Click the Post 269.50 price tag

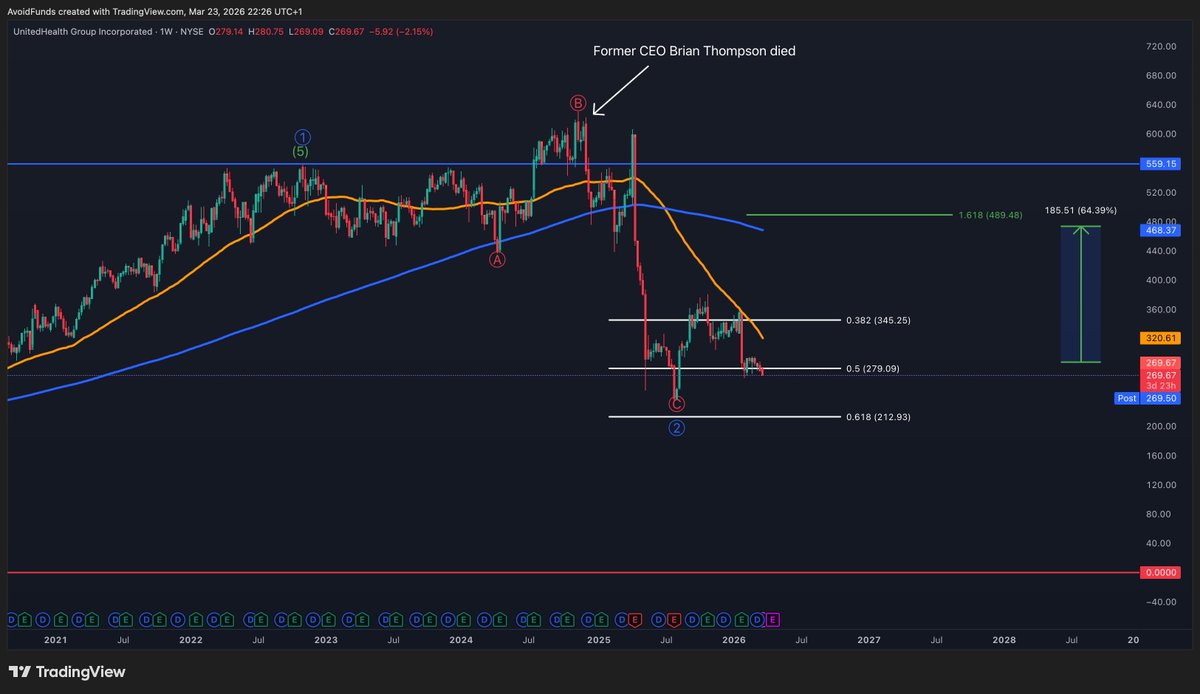(x=1146, y=397)
